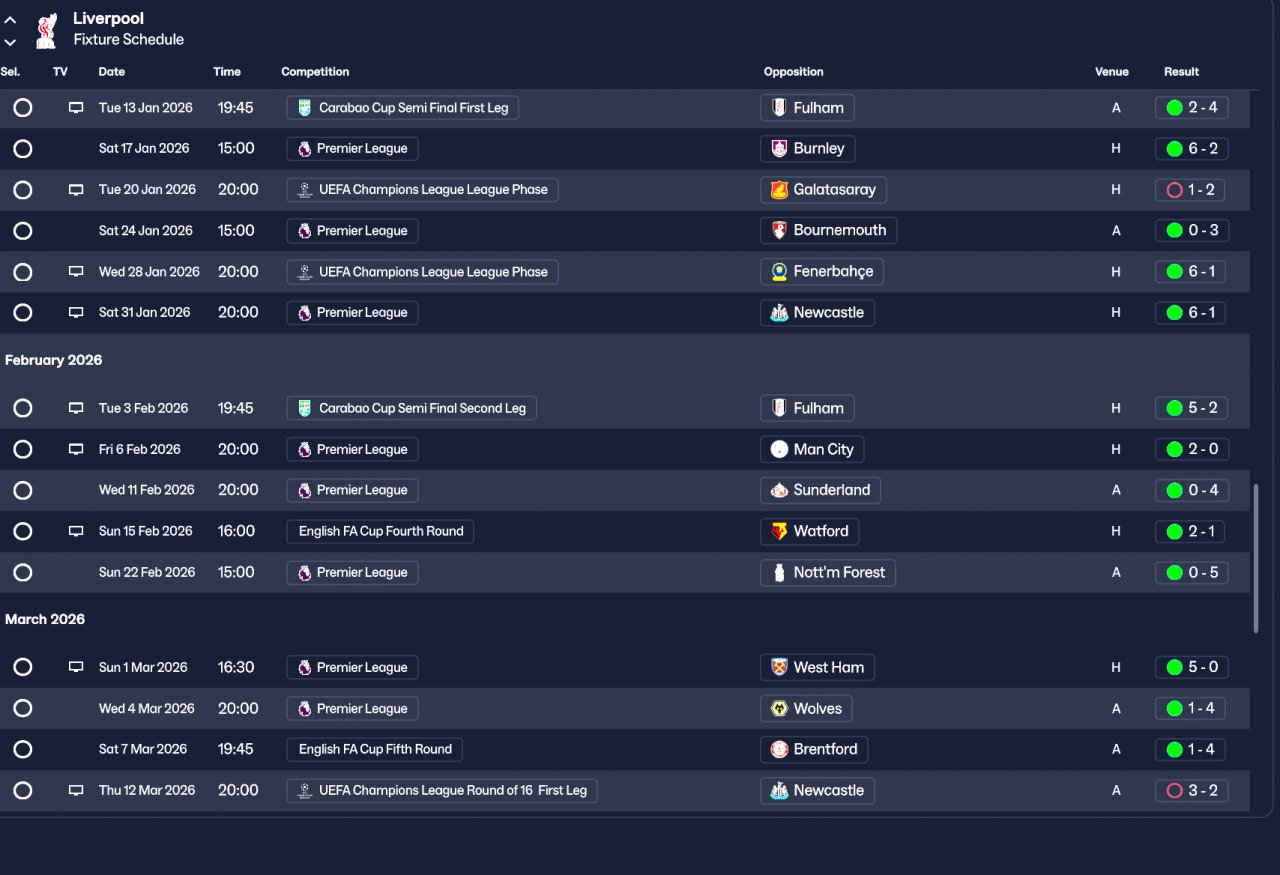Screen dimensions: 1280x875
Task: Select the Bournemouth fixture using its circle
Action: point(23,231)
